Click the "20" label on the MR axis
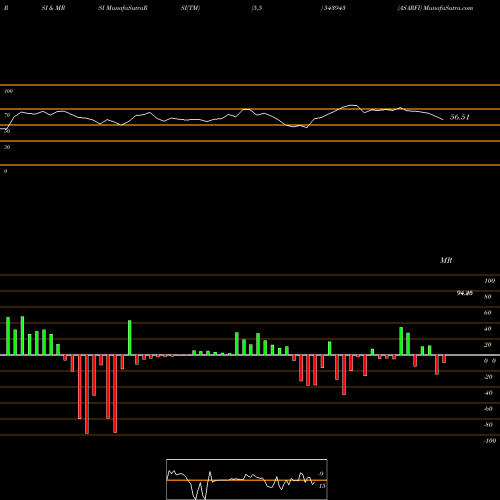This screenshot has height=500, width=500. tap(488, 345)
